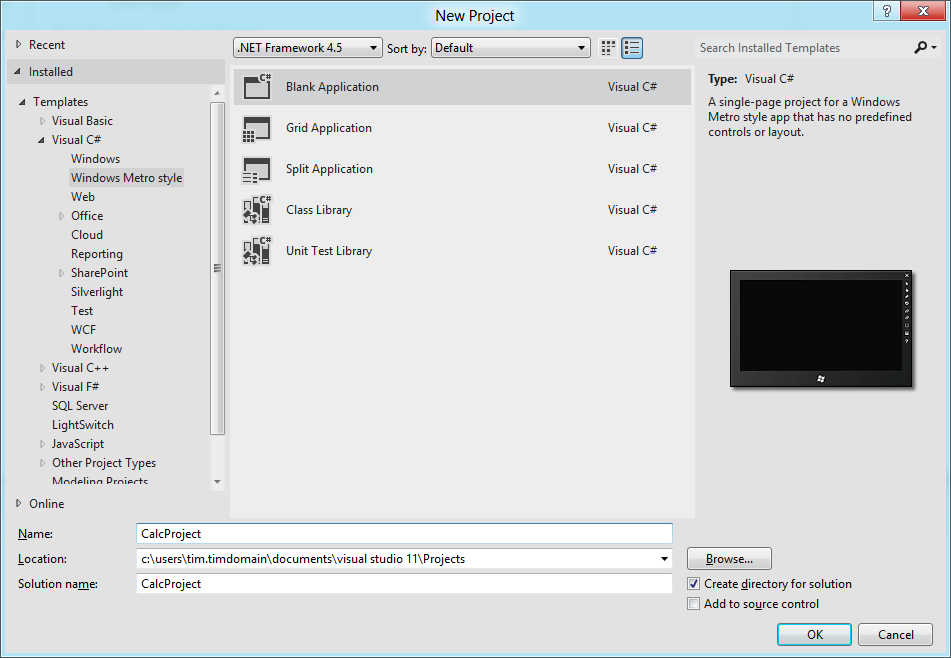
Task: Select the Class Library template name
Action: pyautogui.click(x=319, y=210)
